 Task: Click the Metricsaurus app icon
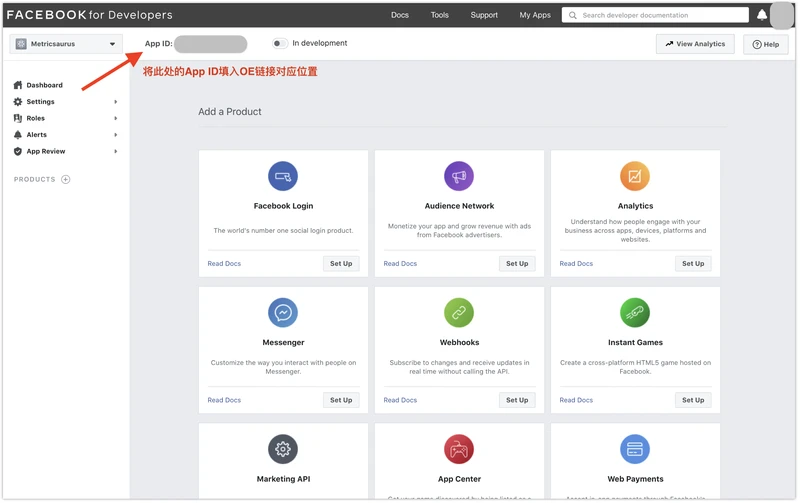(x=21, y=44)
